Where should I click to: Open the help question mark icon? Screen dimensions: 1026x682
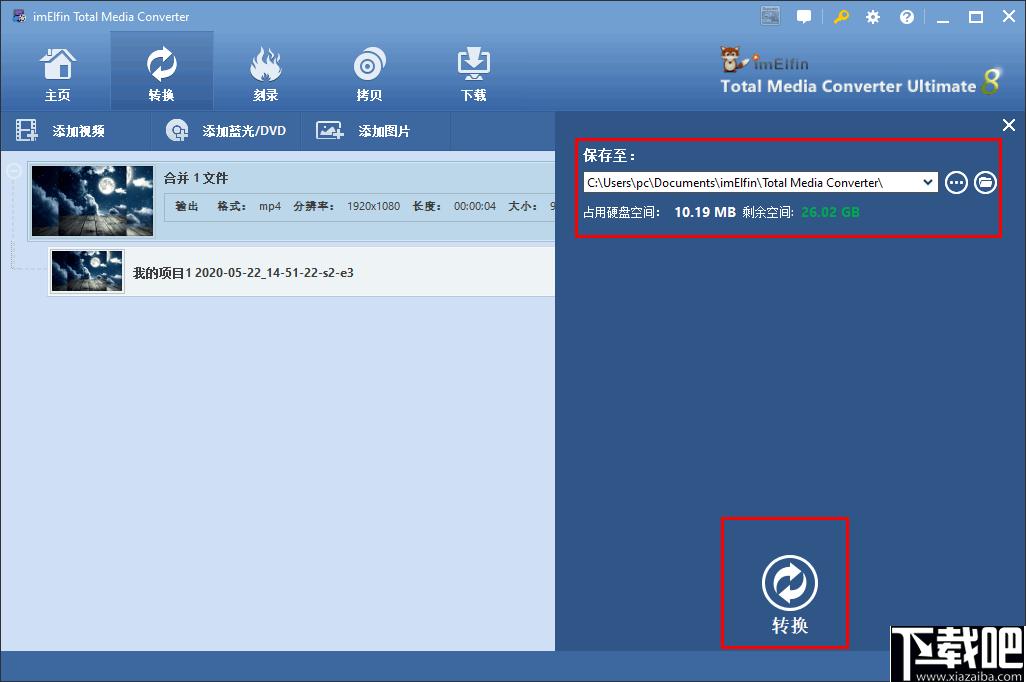906,17
